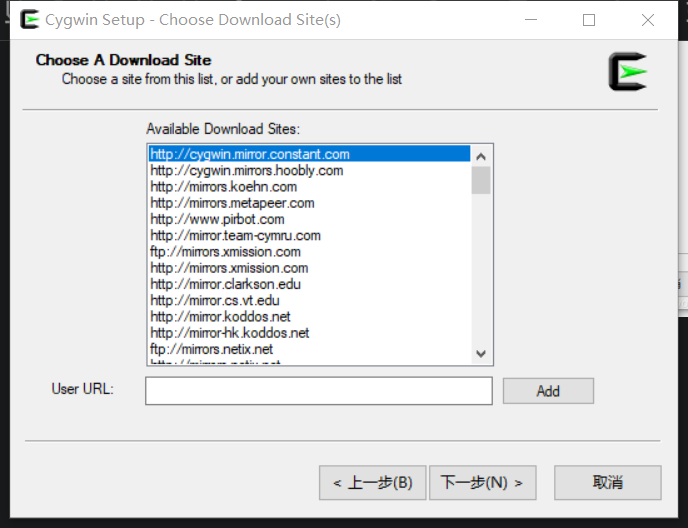Close the Cygwin Setup window
The image size is (688, 528).
tap(648, 20)
